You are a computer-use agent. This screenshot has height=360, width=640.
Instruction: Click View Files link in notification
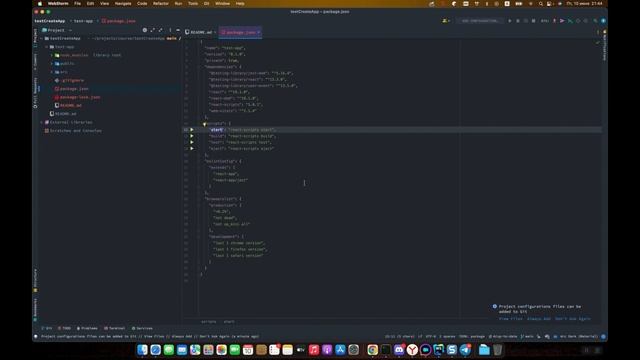511,319
